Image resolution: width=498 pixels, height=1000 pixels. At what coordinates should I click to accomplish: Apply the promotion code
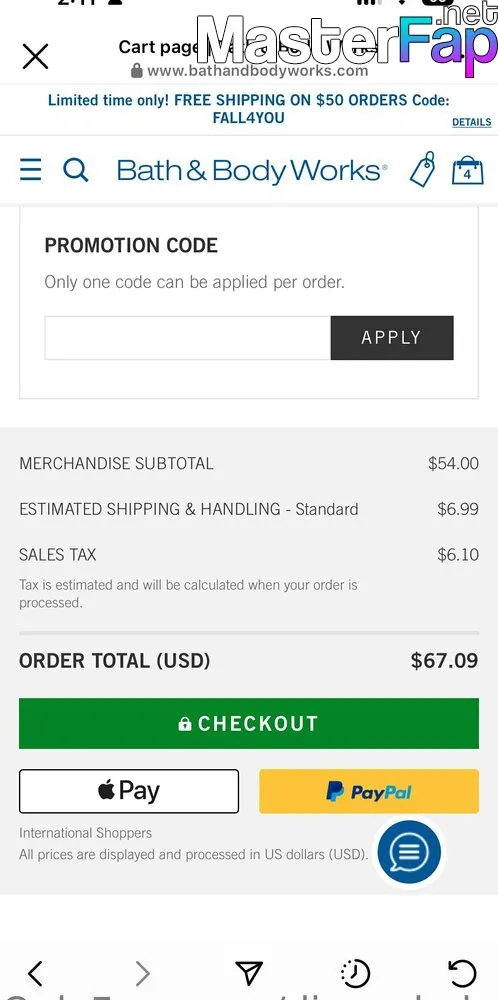(x=392, y=337)
